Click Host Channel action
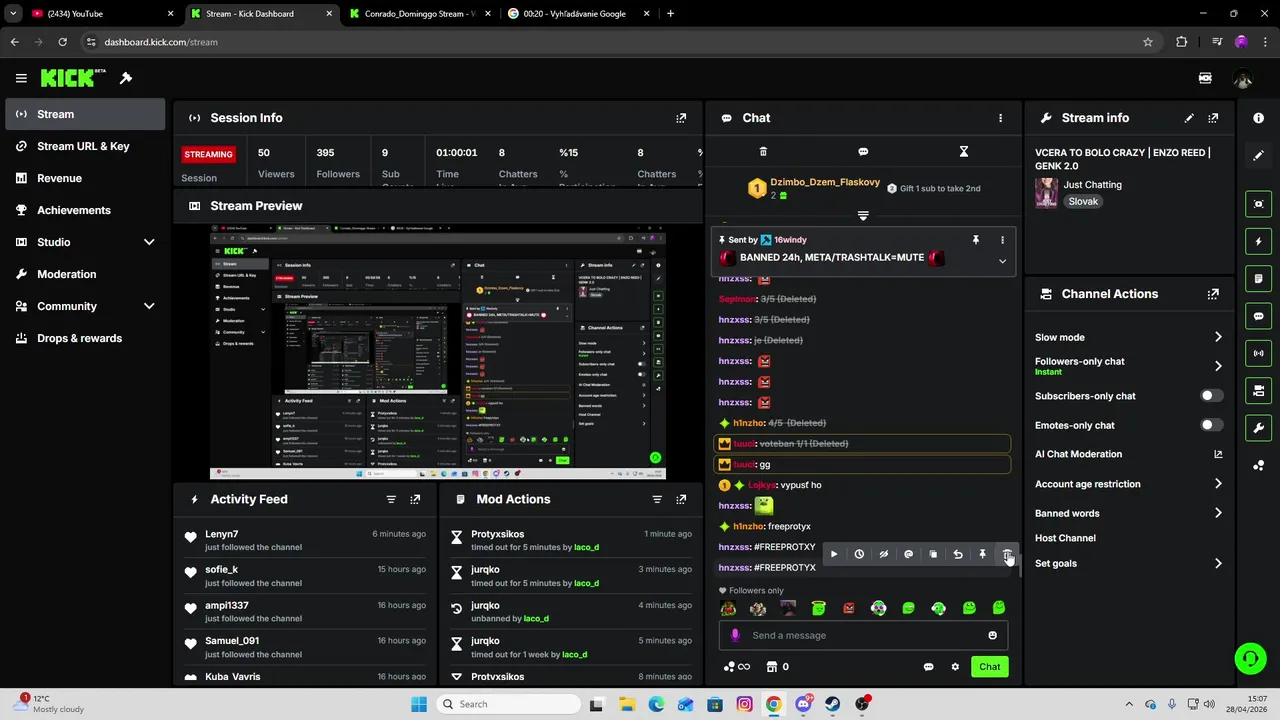 (x=1065, y=538)
